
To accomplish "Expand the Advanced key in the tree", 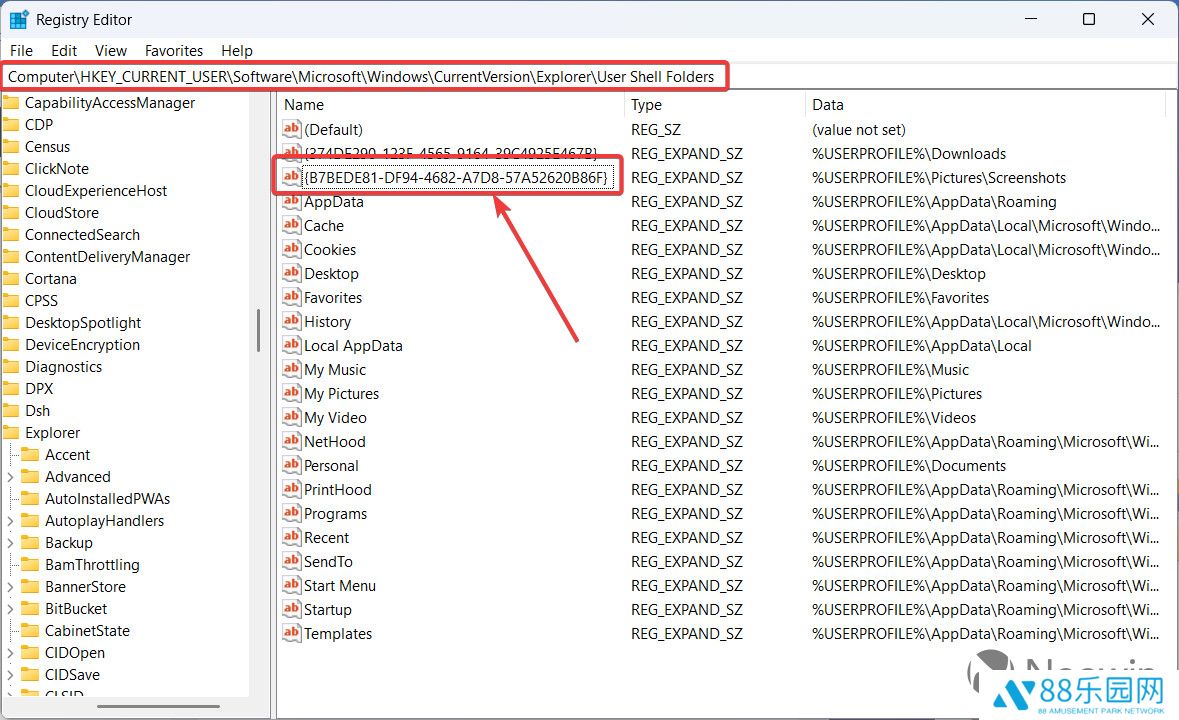I will click(x=10, y=477).
